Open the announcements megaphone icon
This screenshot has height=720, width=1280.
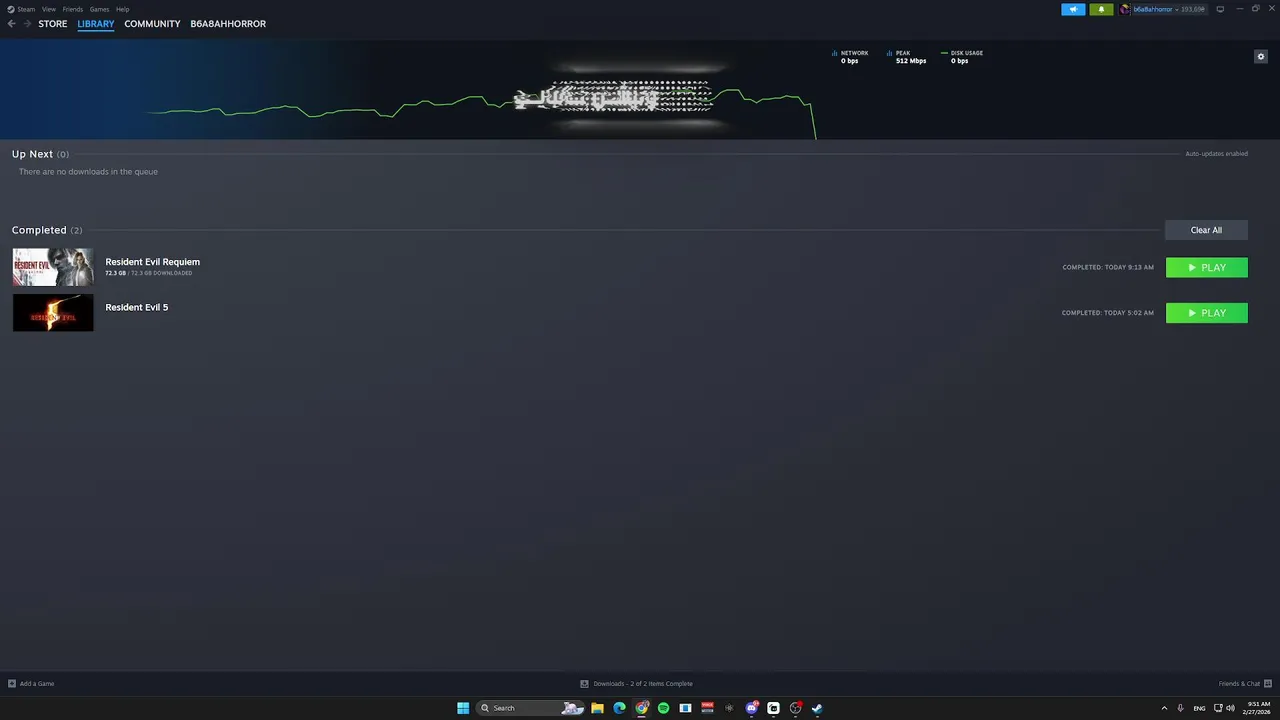click(1073, 9)
